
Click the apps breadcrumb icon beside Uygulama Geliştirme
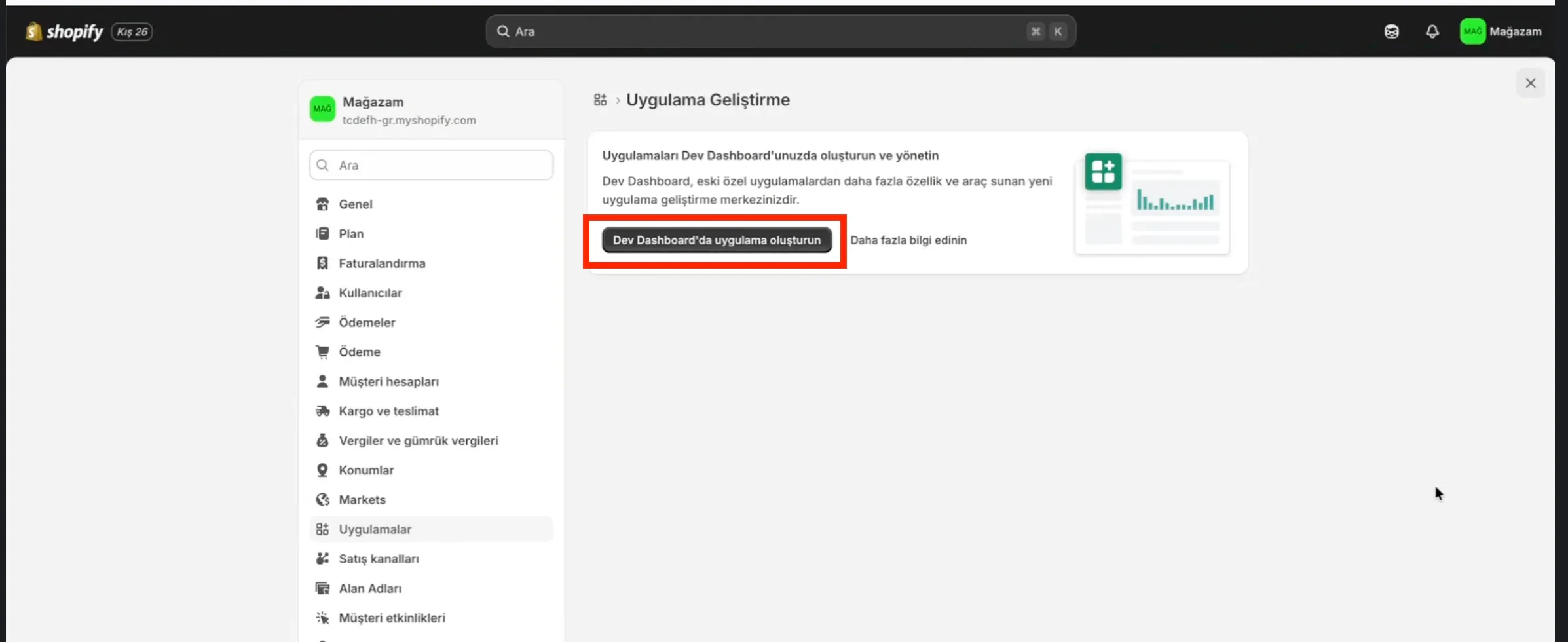tap(600, 100)
